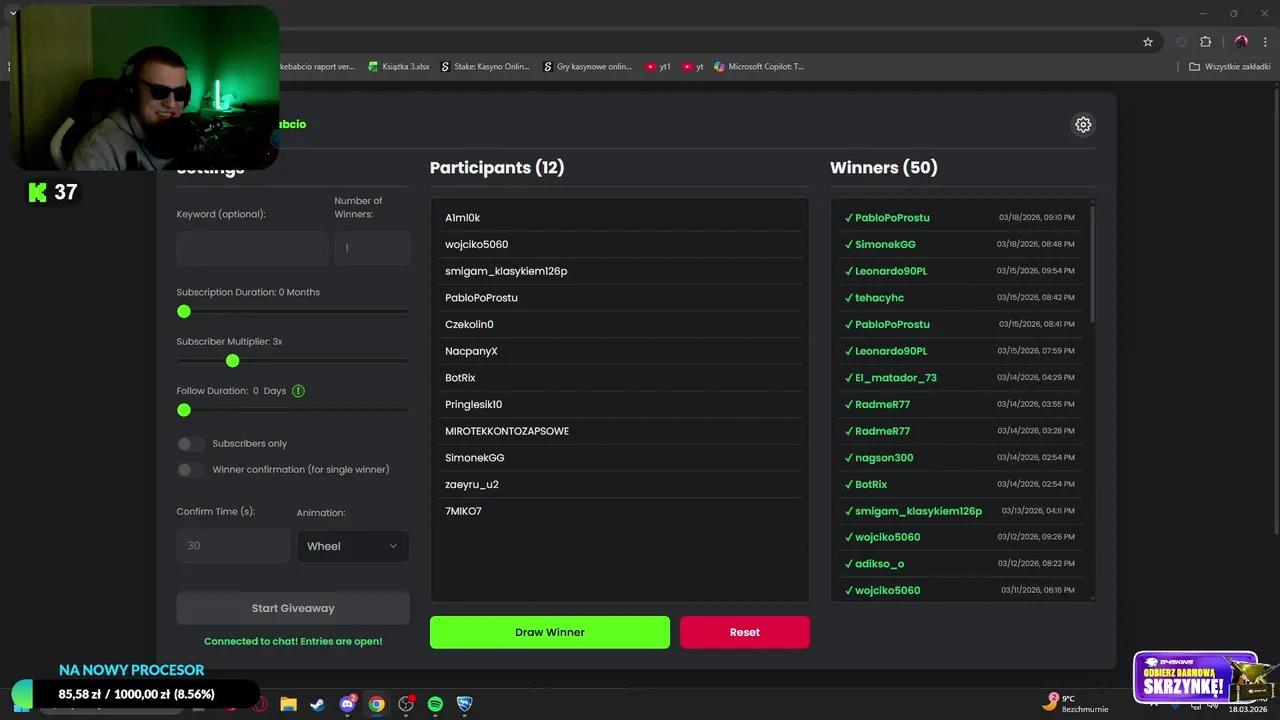Open the Stake: Kasyno Online bookmark

coord(485,67)
